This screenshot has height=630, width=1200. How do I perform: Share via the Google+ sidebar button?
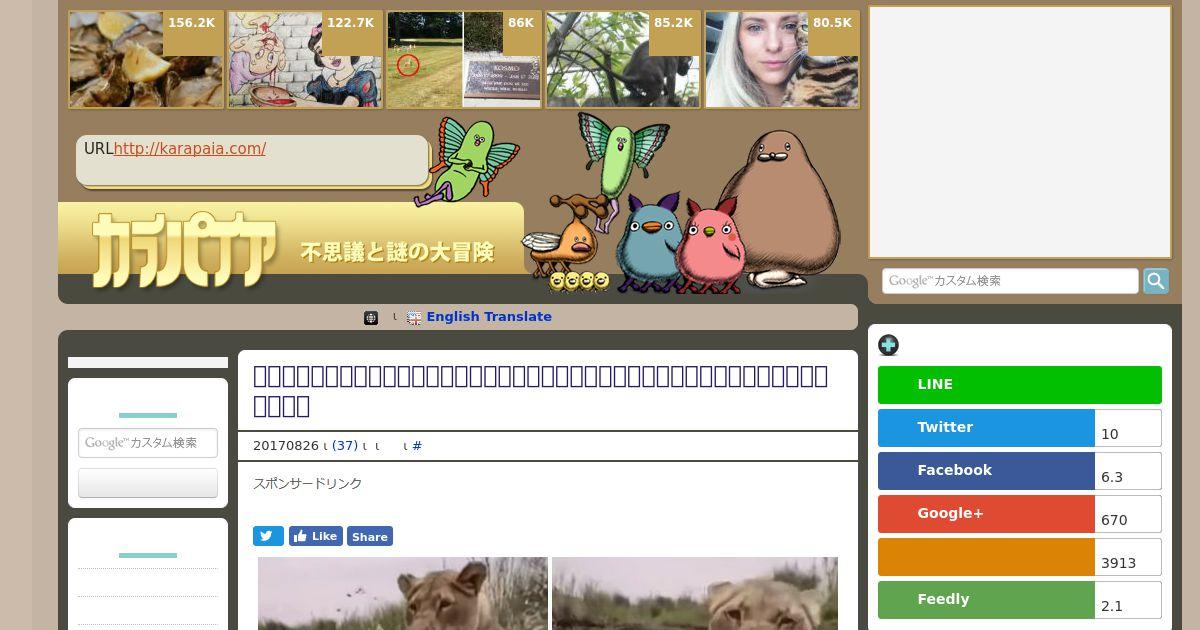click(x=986, y=514)
